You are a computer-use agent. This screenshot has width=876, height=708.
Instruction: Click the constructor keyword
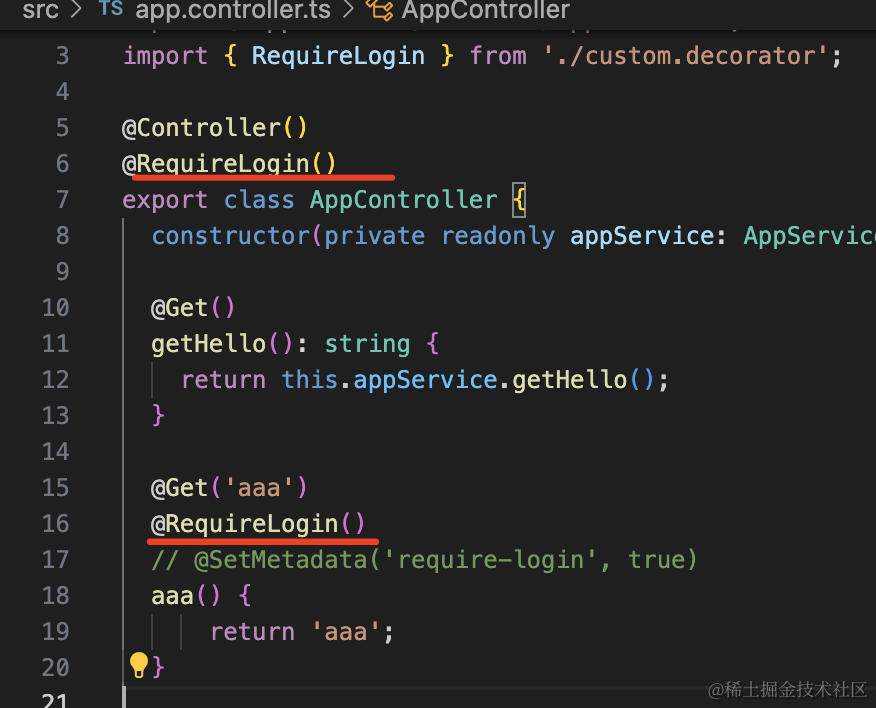click(229, 235)
